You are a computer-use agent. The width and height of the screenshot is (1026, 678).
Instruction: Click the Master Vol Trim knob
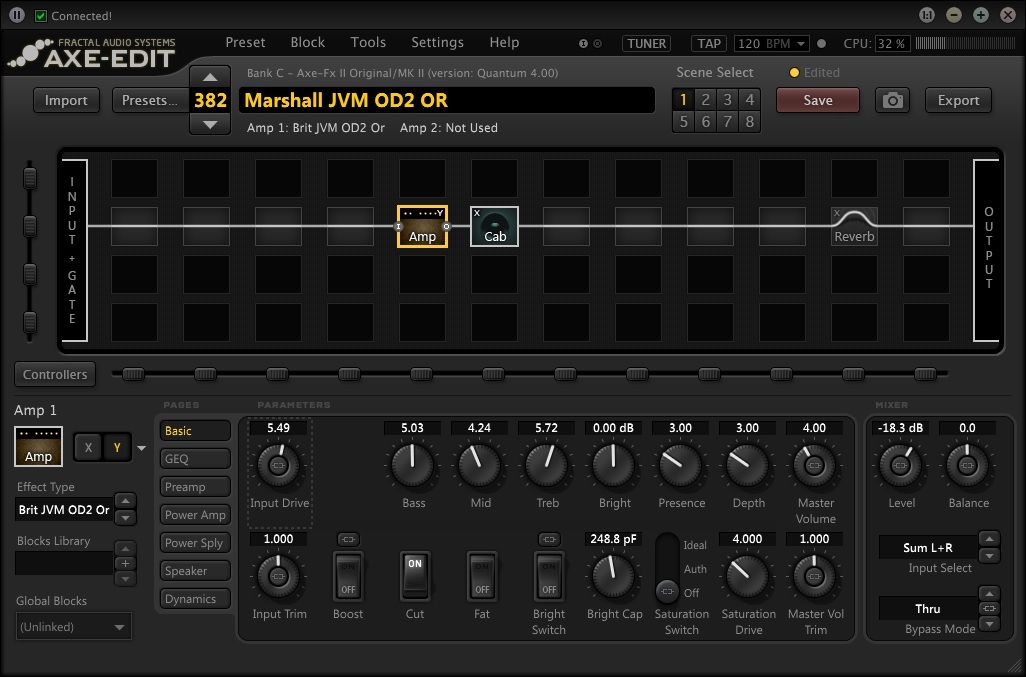click(815, 576)
